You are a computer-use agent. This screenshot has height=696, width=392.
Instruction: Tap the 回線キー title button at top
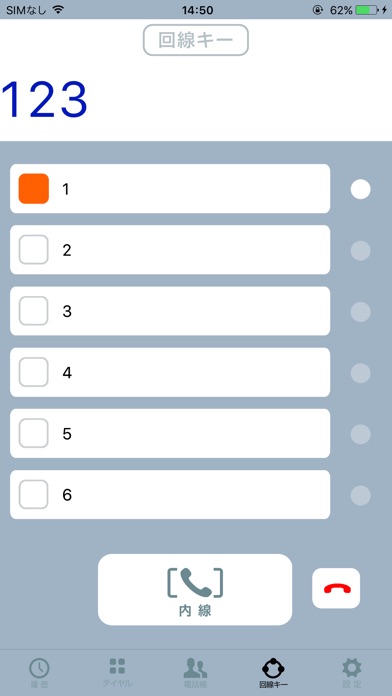pyautogui.click(x=195, y=40)
